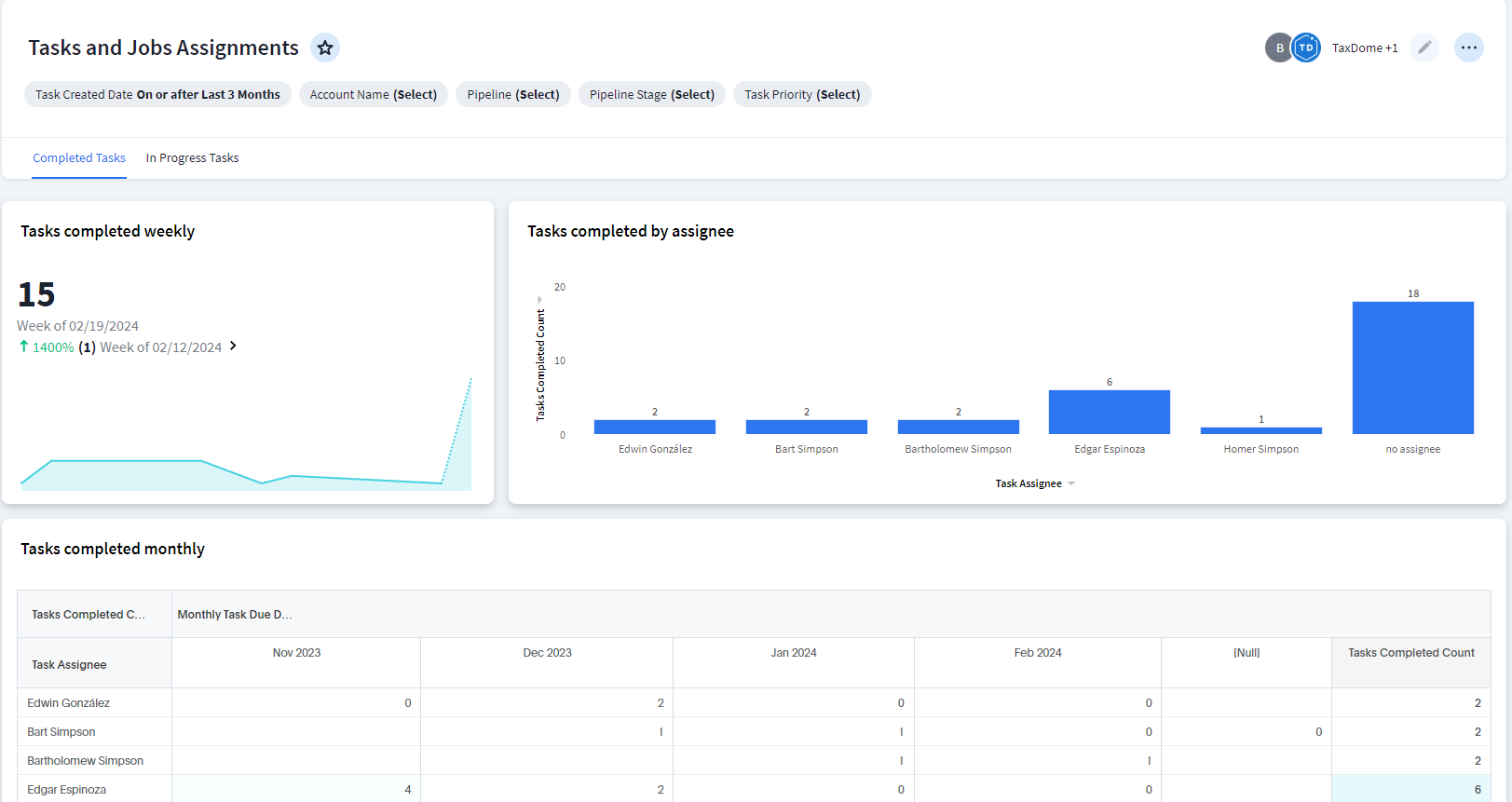The height and width of the screenshot is (802, 1512).
Task: Open the three-dot more options menu
Action: coord(1468,48)
